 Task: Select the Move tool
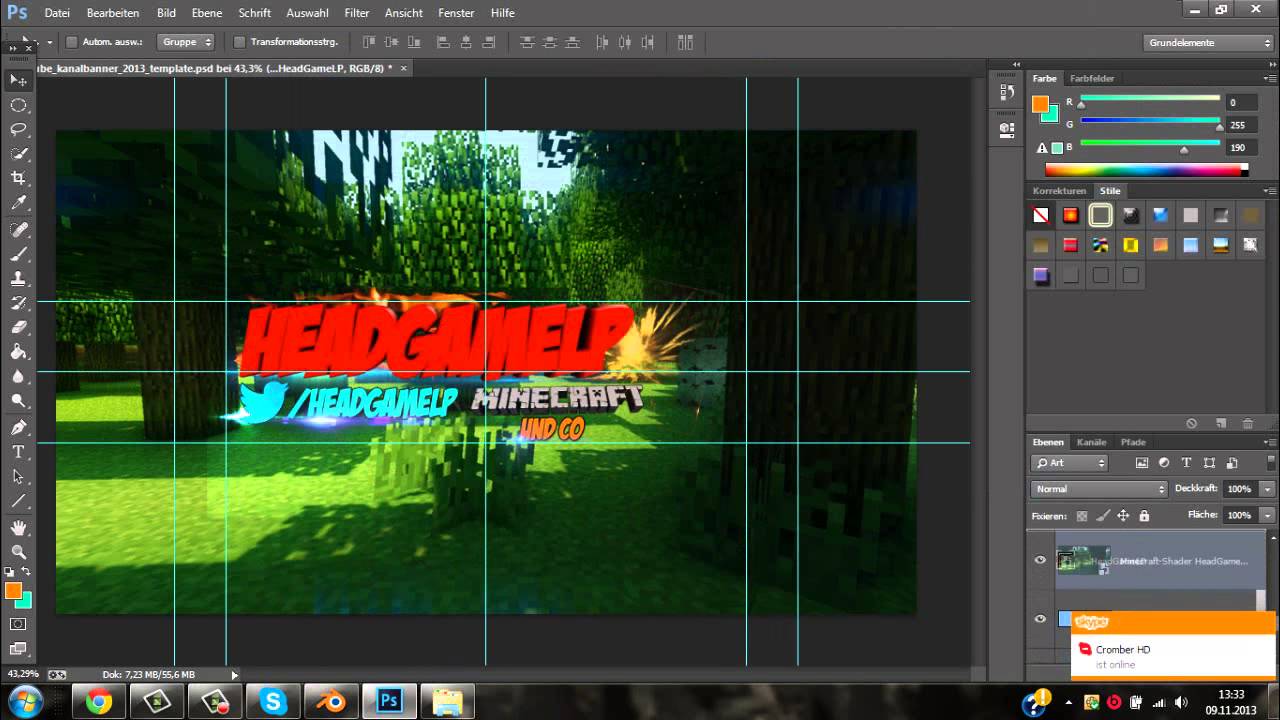(x=18, y=80)
